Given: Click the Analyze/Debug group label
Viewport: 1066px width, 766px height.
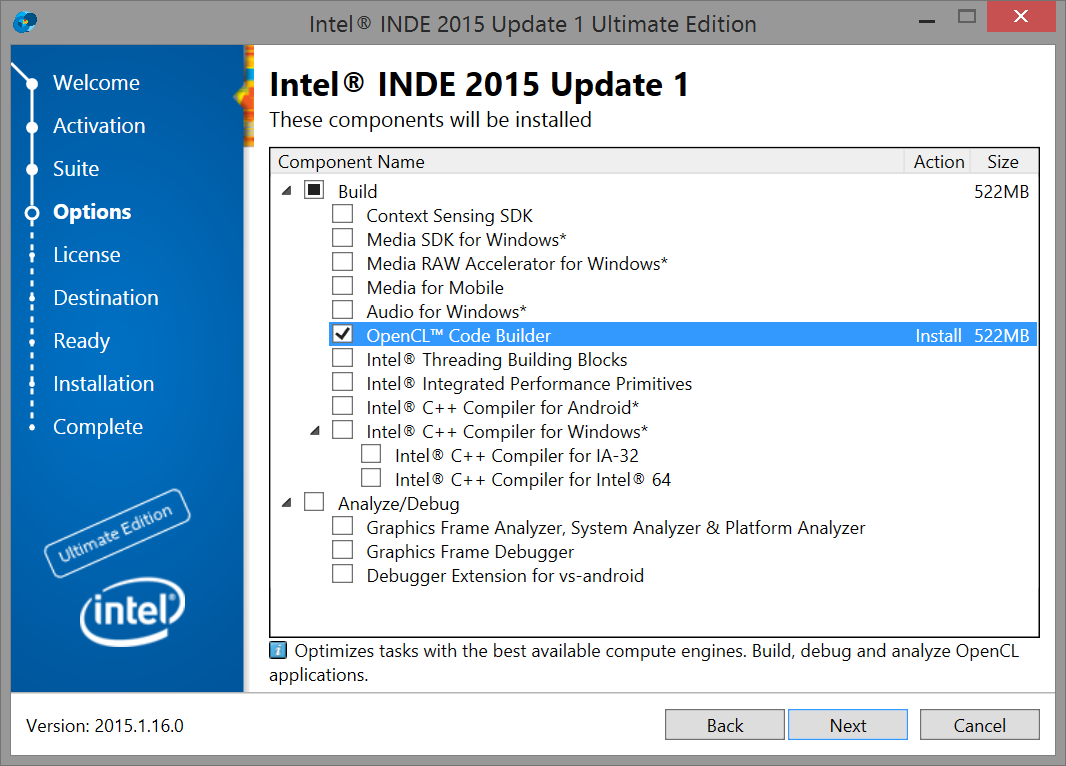Looking at the screenshot, I should [398, 504].
